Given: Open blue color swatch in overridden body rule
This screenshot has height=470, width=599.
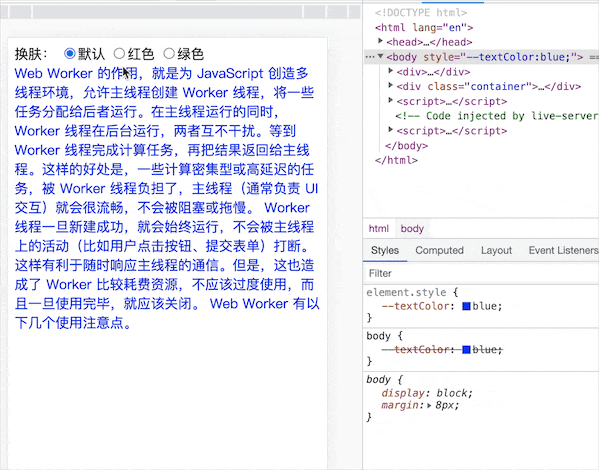Looking at the screenshot, I should (466, 350).
